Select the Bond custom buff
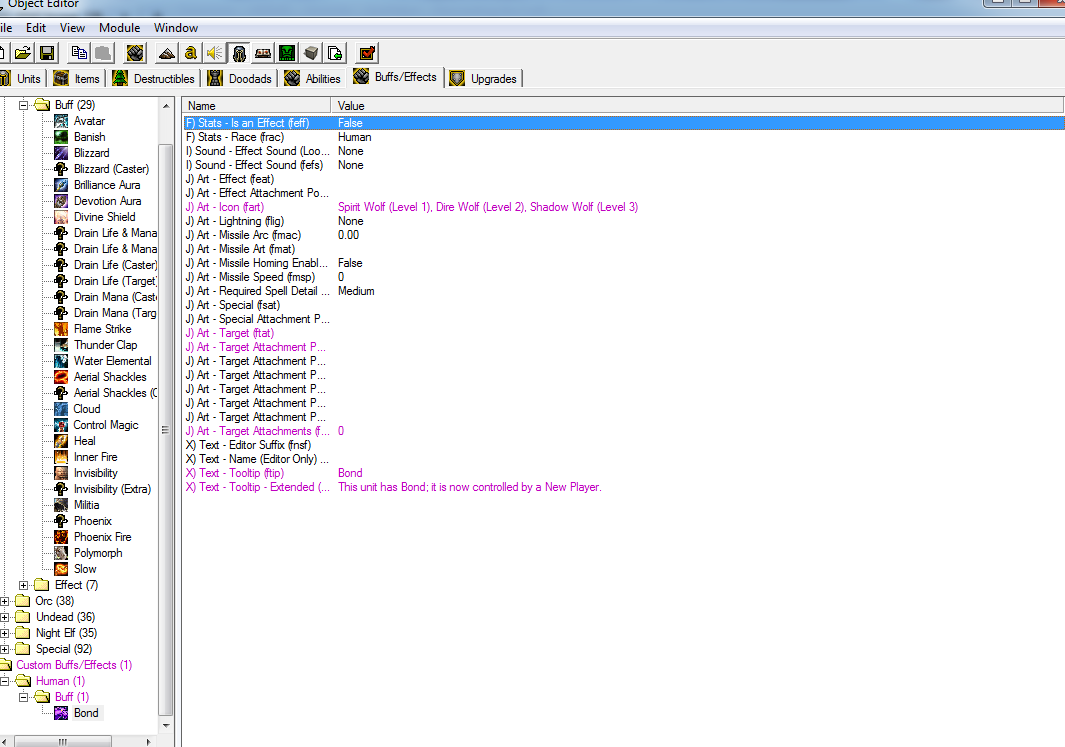Viewport: 1065px width, 747px height. tap(86, 713)
